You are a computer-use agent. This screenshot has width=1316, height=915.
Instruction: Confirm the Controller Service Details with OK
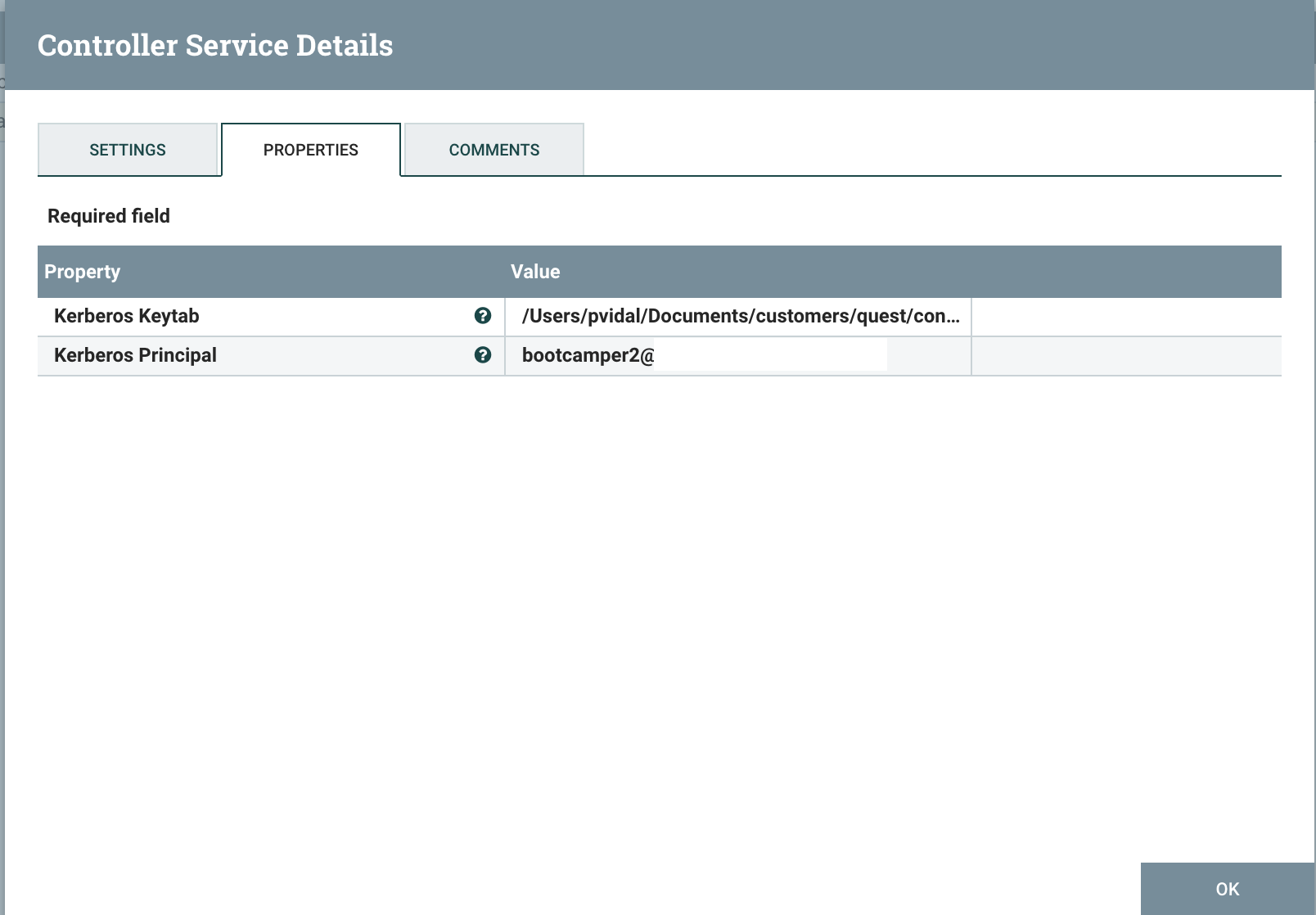click(x=1227, y=888)
